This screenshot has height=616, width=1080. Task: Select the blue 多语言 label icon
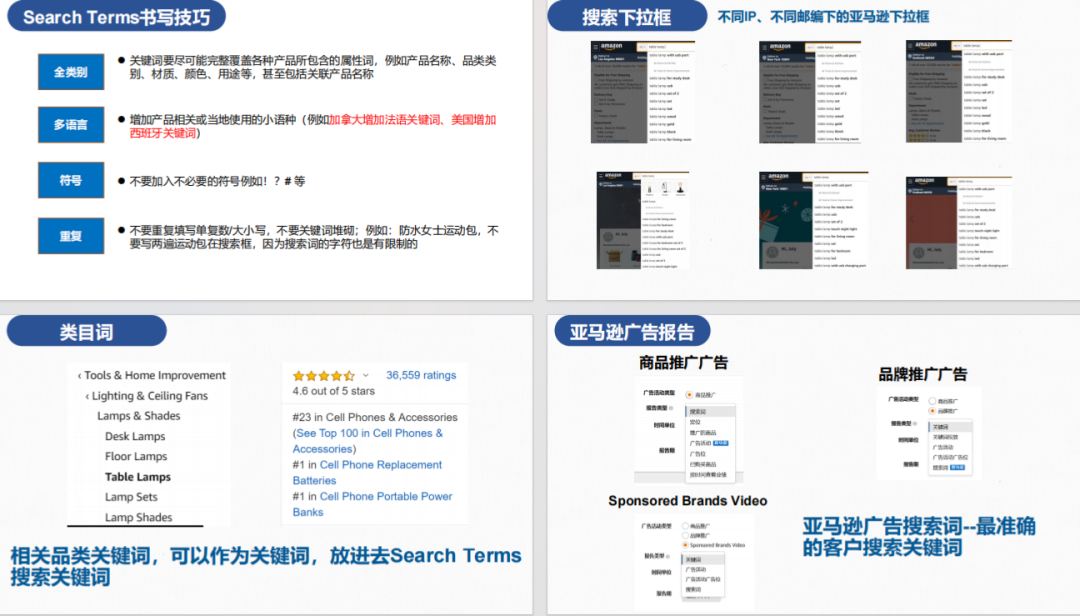pos(71,124)
